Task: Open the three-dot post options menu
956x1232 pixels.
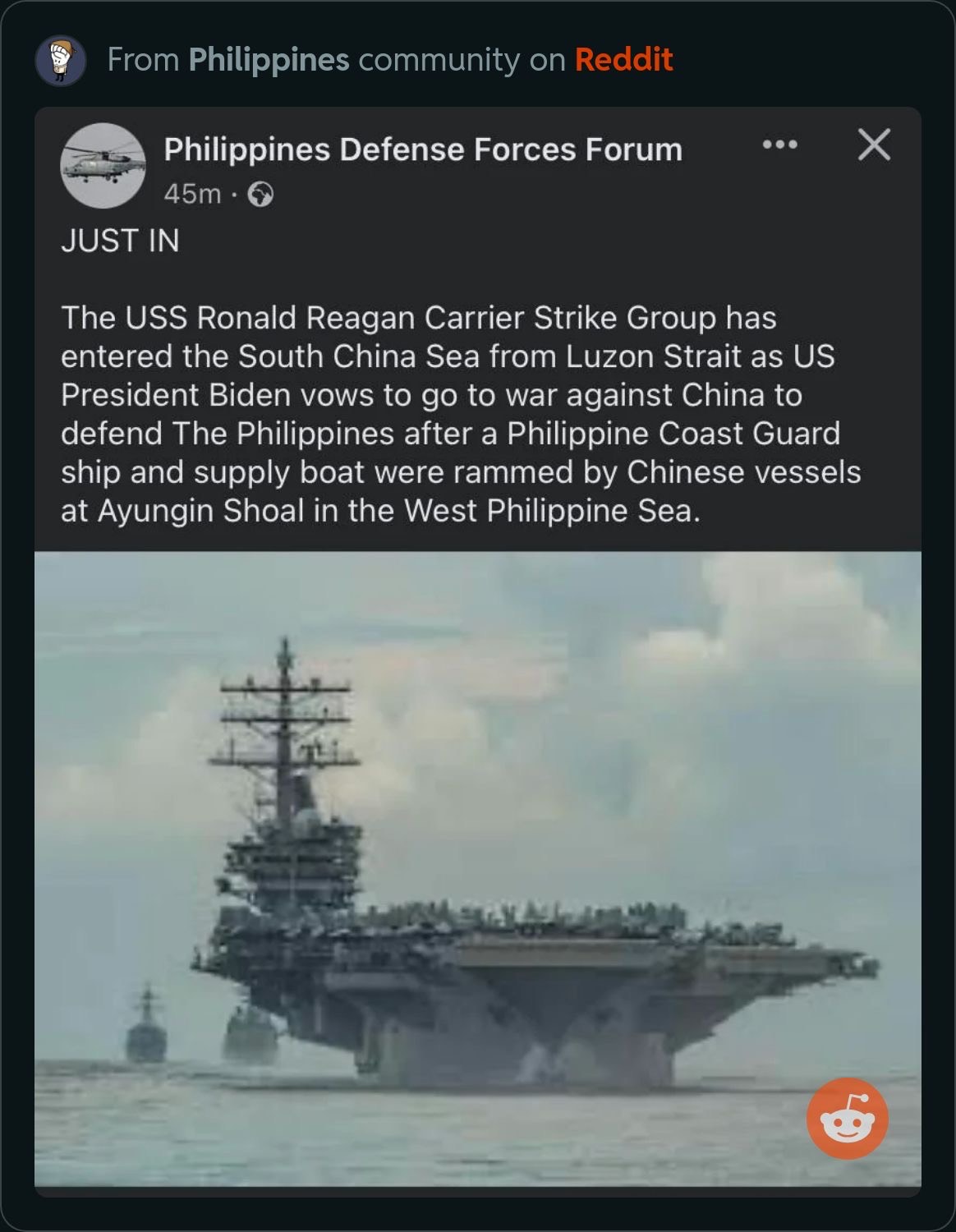Action: (779, 145)
